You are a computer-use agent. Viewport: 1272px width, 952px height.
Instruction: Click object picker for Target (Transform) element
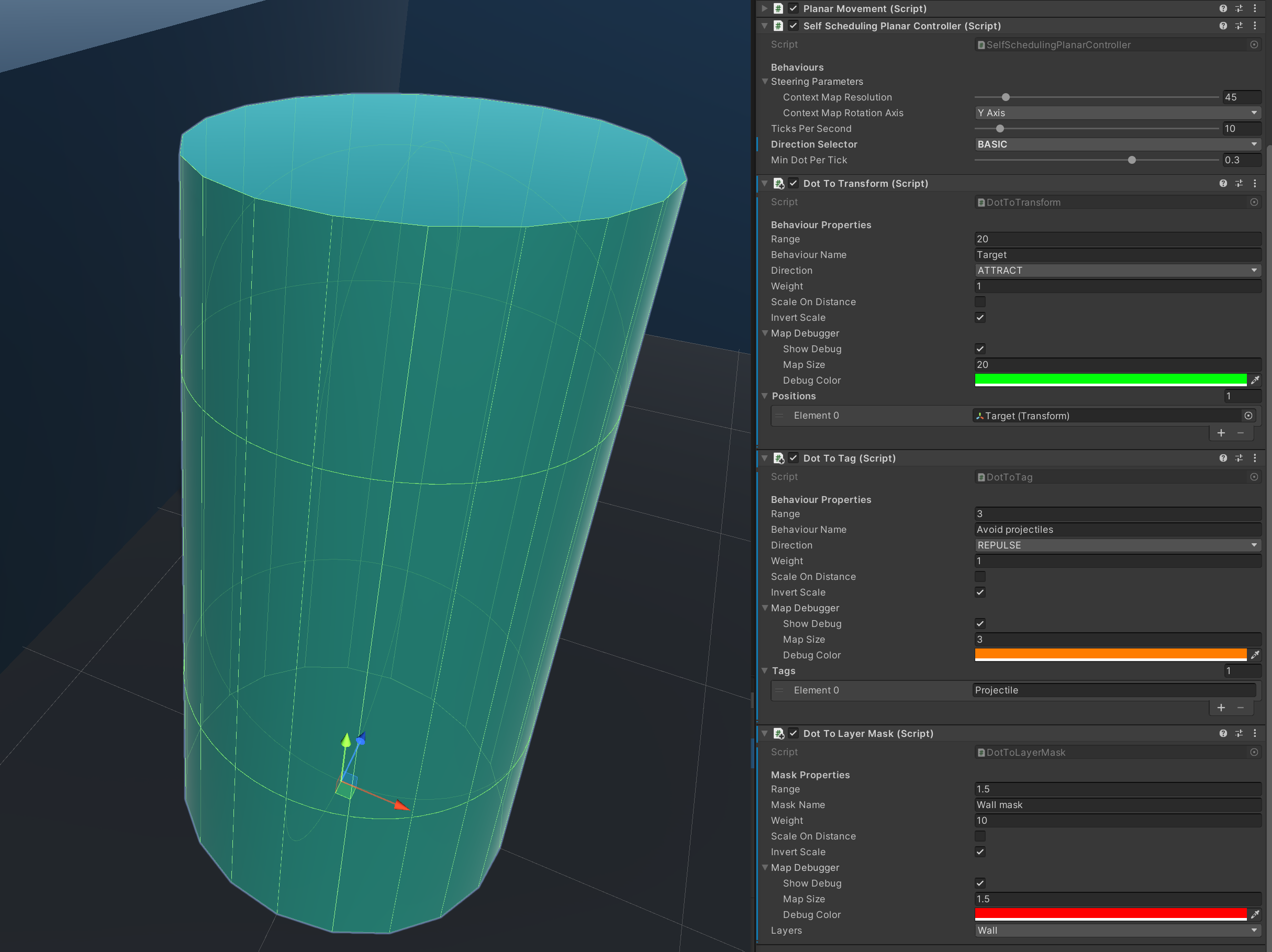click(x=1248, y=416)
